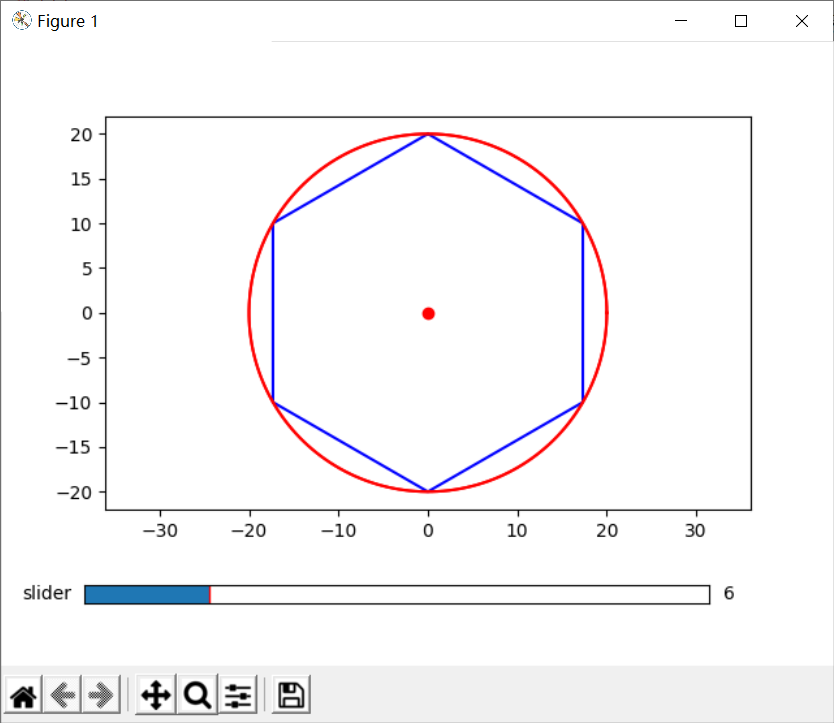
Task: Click the empty white slider track
Action: [460, 595]
